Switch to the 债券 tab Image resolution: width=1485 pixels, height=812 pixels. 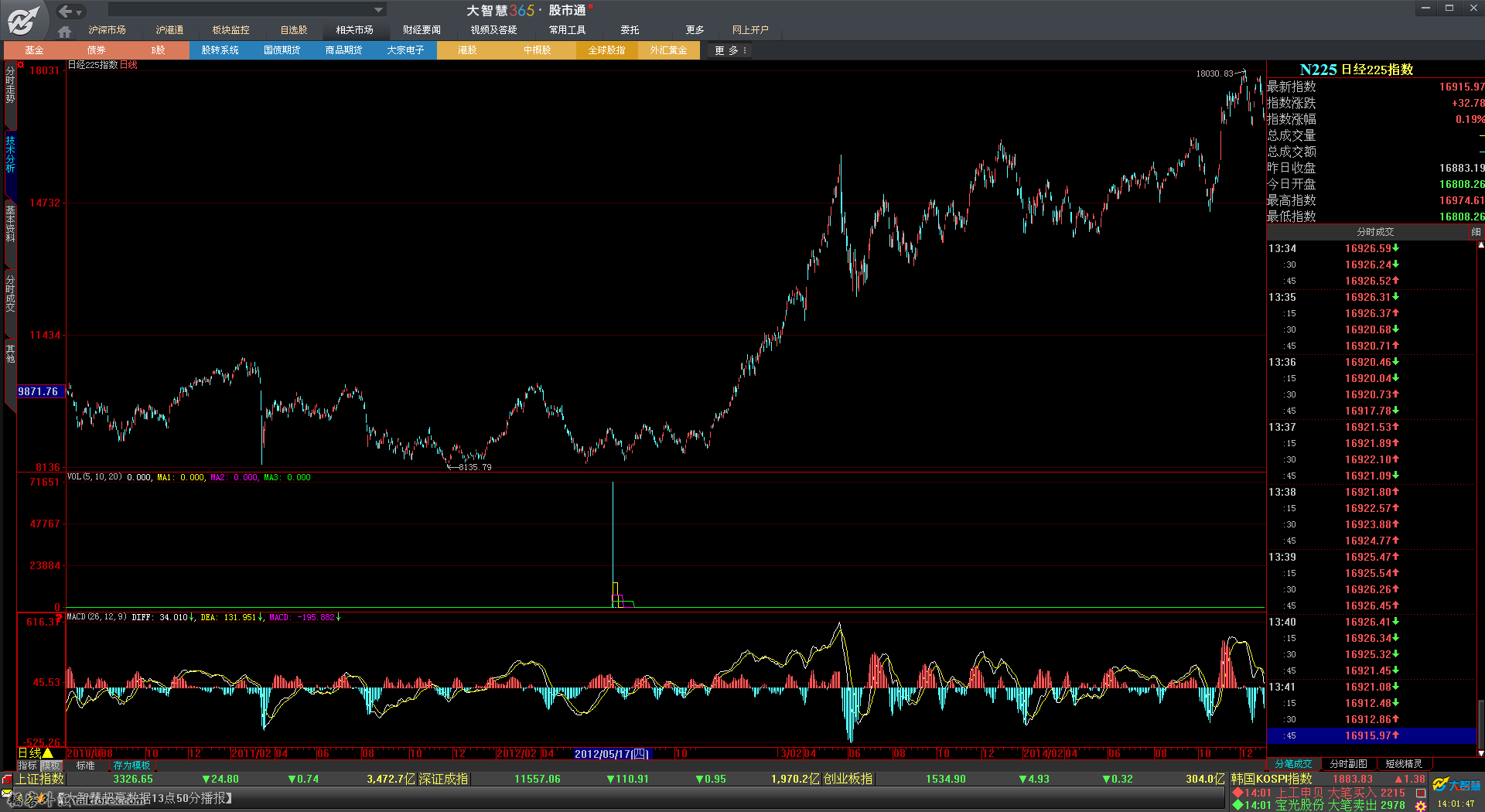97,50
